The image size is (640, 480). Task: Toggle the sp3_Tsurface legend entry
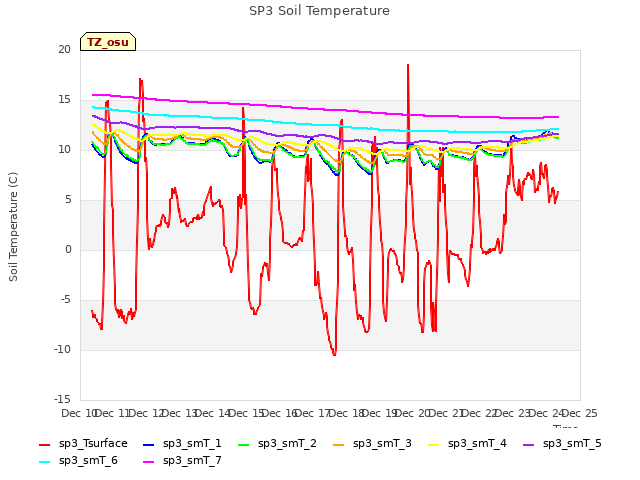(83, 444)
